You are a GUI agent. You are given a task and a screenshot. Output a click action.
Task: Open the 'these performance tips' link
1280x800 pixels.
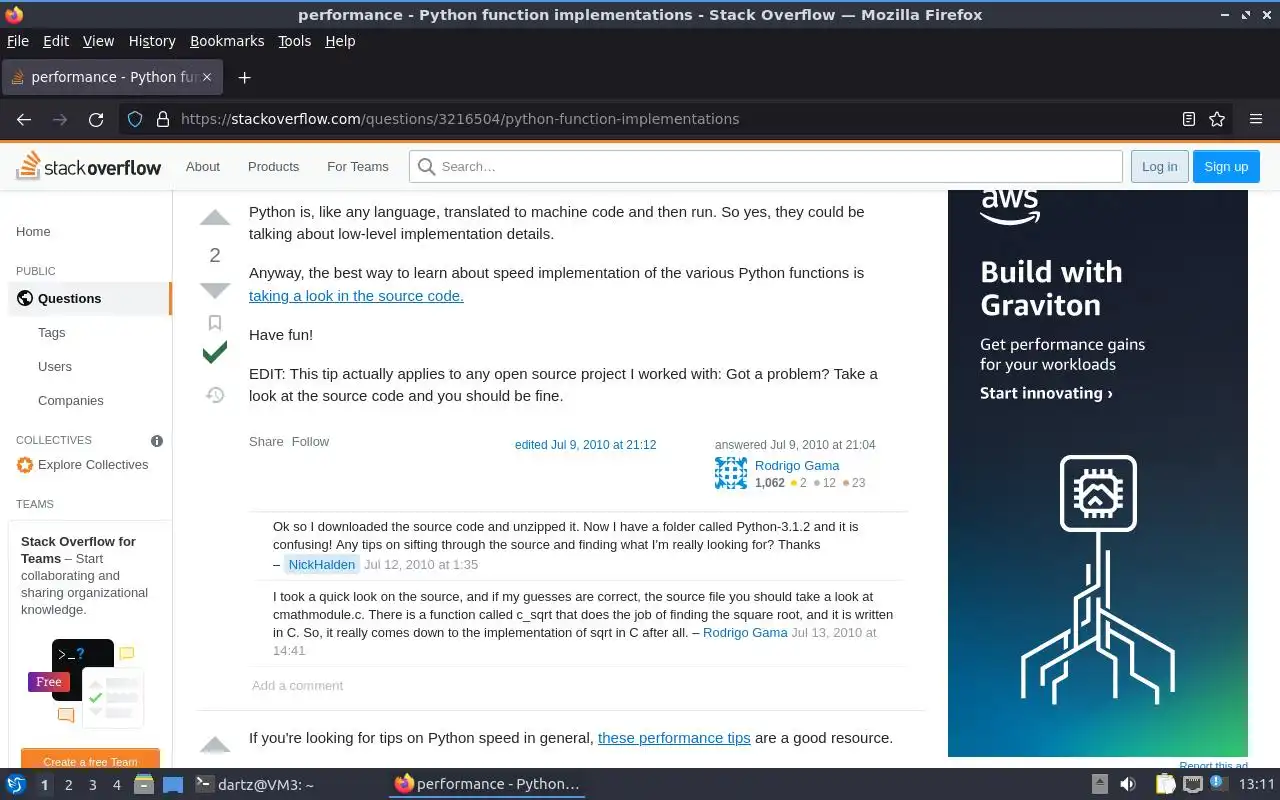pyautogui.click(x=674, y=738)
